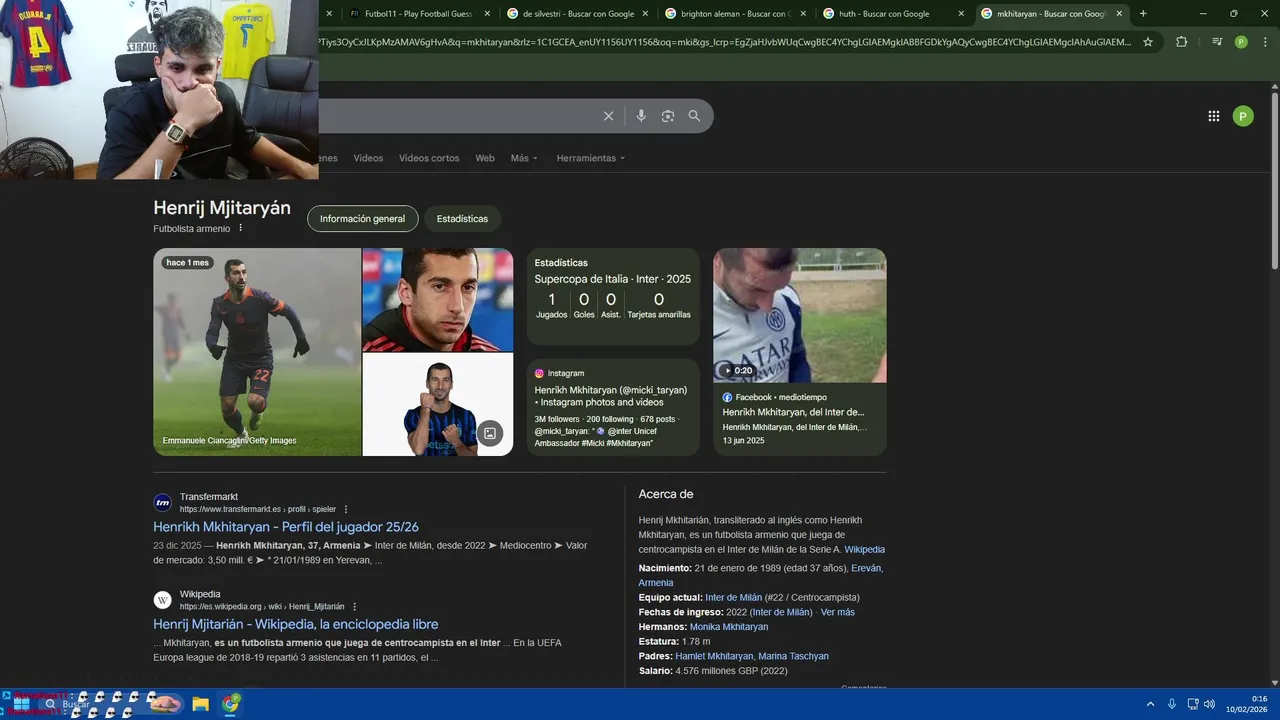Open more options for Transfermarkt result

coord(346,509)
